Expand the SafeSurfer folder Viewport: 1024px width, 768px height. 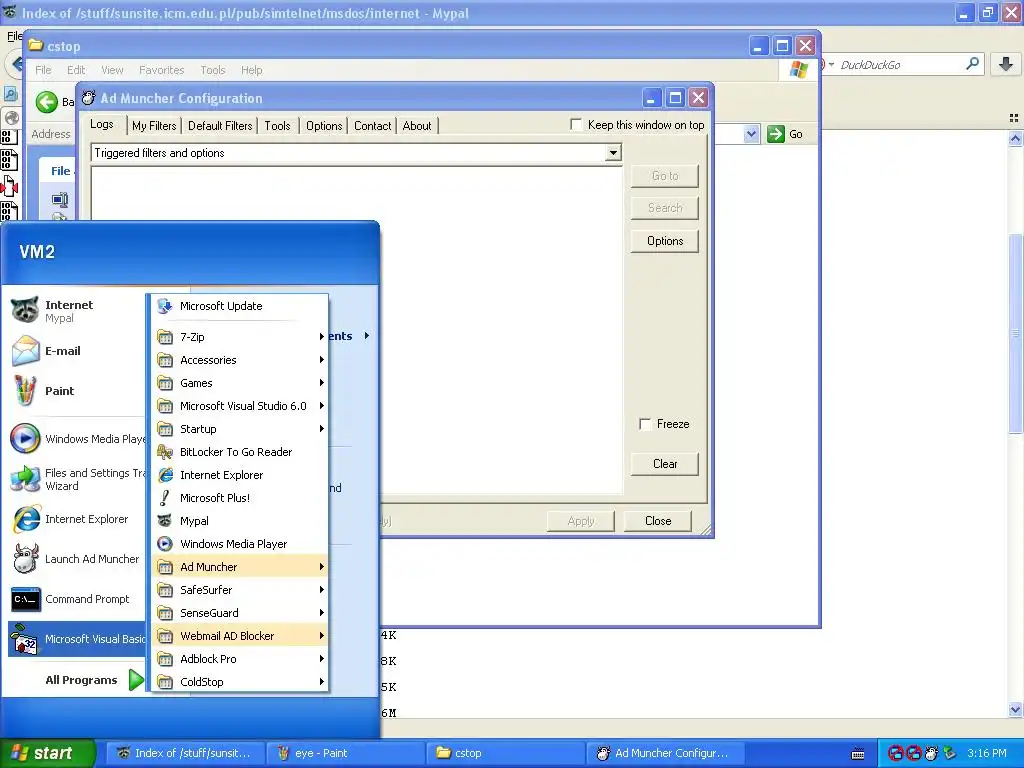(240, 590)
